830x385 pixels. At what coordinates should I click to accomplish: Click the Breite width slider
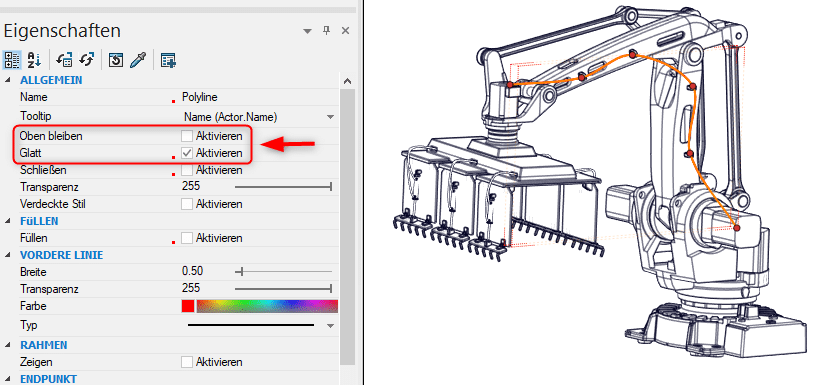click(283, 272)
